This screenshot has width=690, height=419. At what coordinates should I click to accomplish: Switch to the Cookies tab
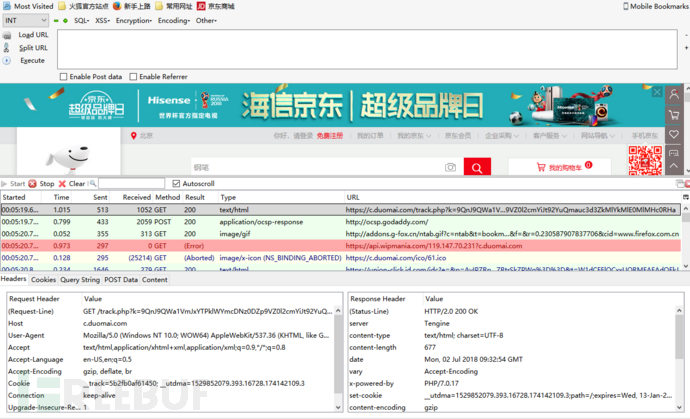44,279
